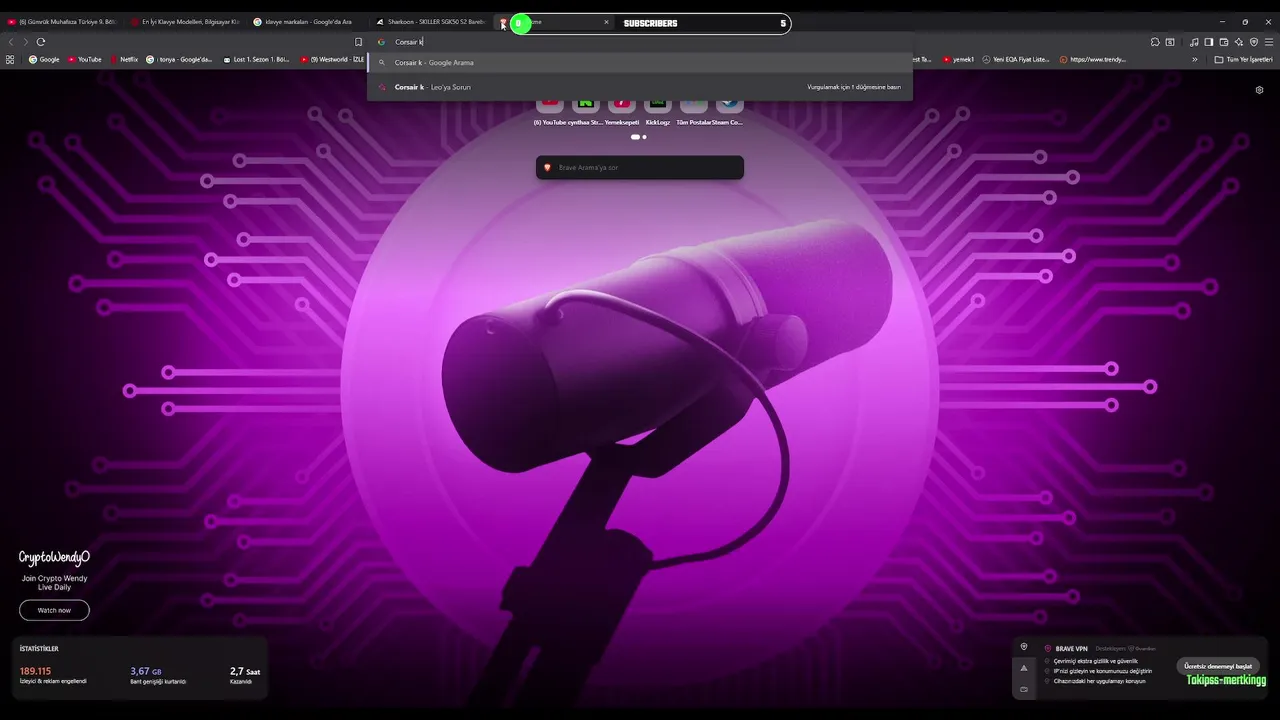Open the Lost 1. Sezon bookmark

pos(256,59)
